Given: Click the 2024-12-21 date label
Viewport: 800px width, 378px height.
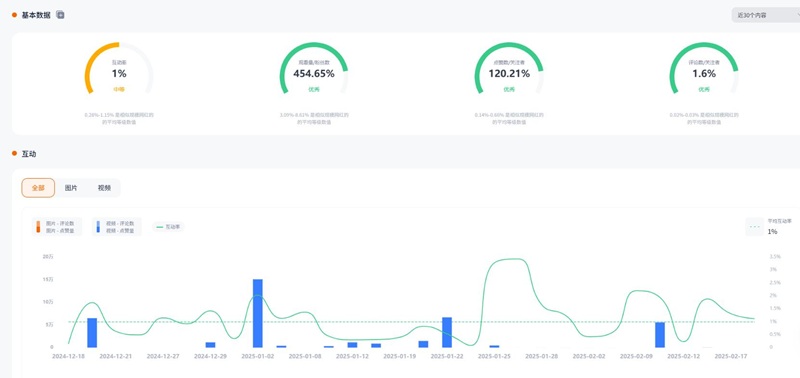Looking at the screenshot, I should 115,356.
